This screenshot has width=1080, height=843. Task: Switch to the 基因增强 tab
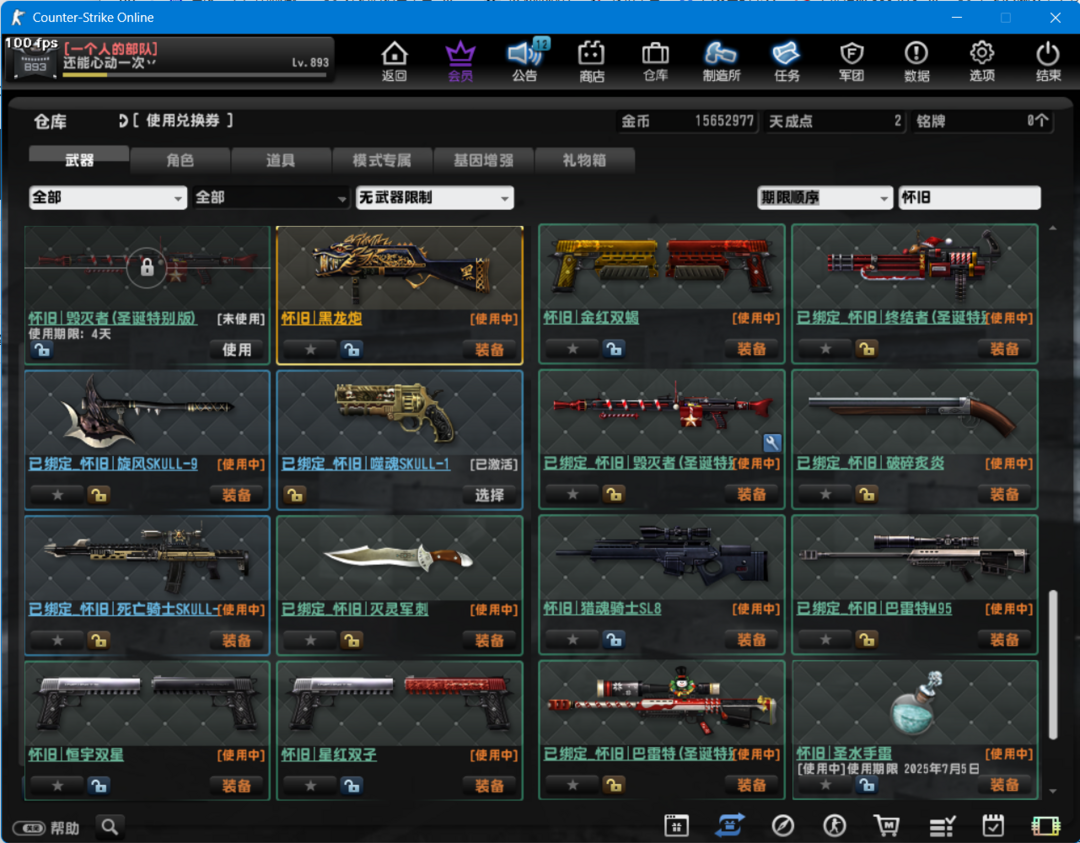tap(483, 160)
